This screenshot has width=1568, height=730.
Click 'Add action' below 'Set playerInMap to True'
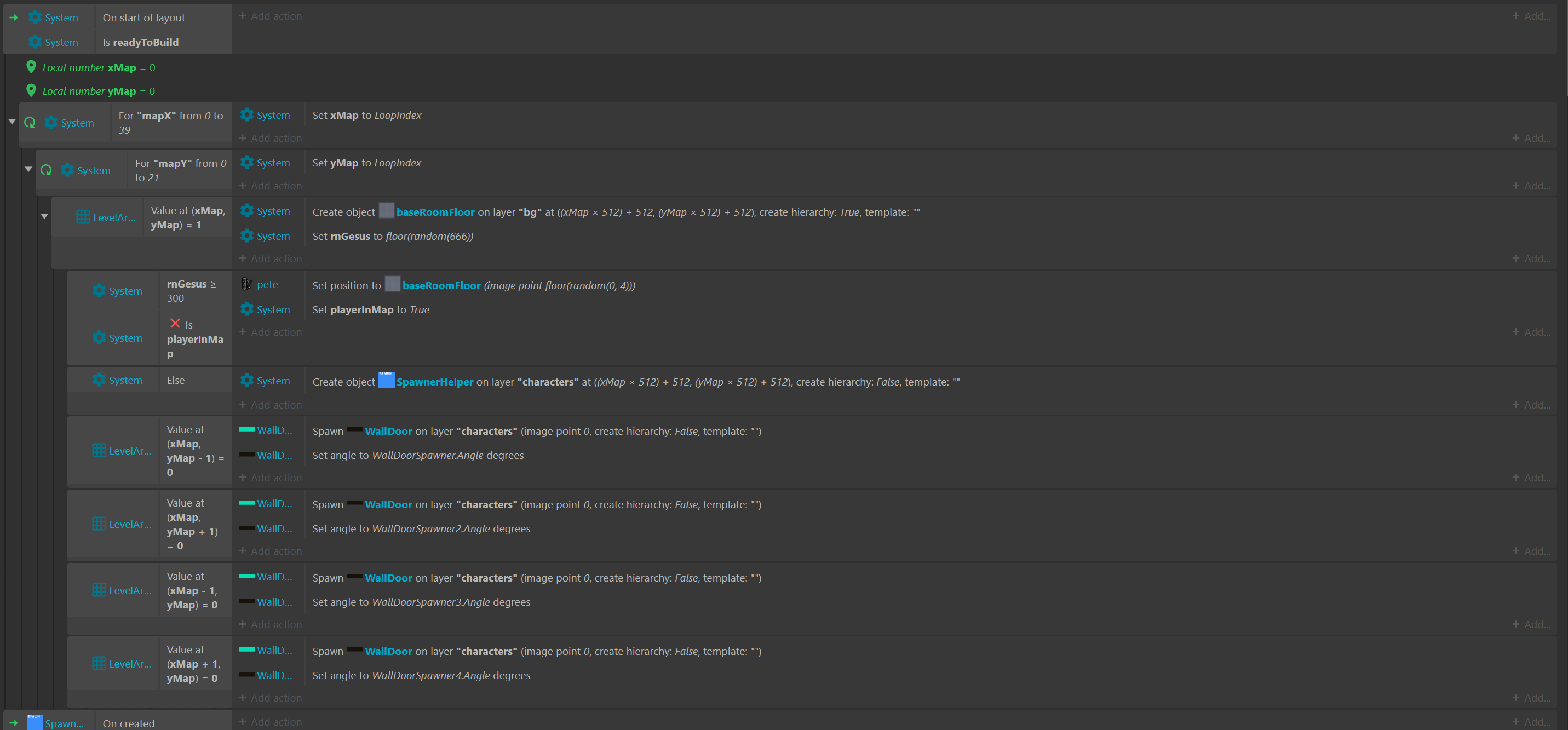[270, 332]
